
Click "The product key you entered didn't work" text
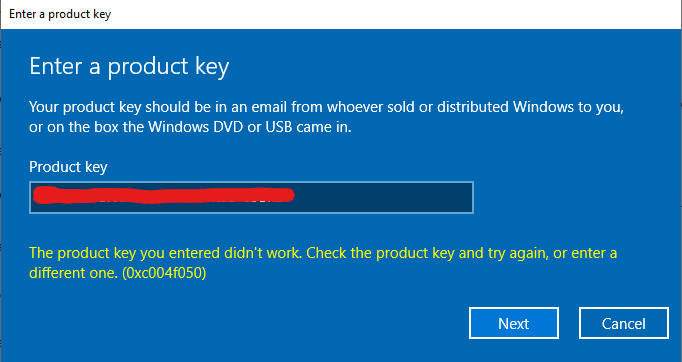pyautogui.click(x=165, y=253)
